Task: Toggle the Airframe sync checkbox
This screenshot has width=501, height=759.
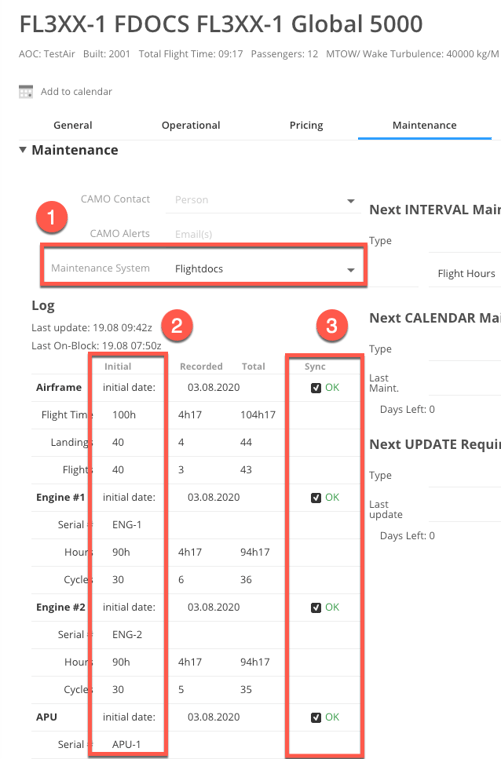Action: click(316, 388)
